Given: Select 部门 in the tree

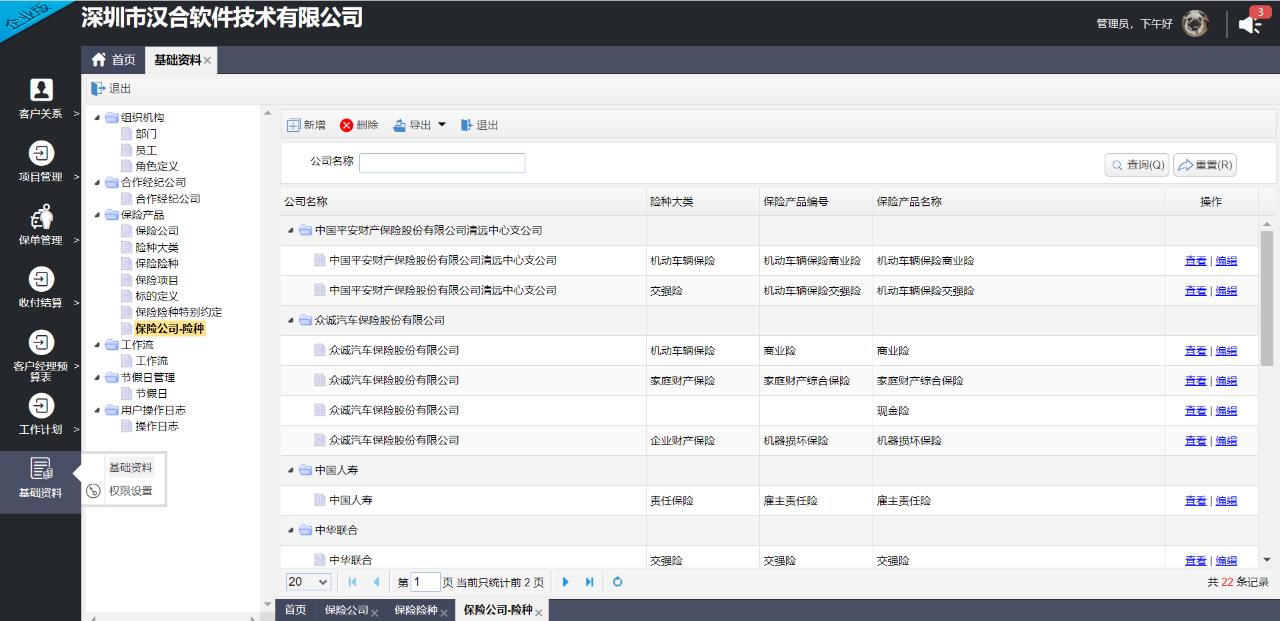Looking at the screenshot, I should tap(146, 134).
